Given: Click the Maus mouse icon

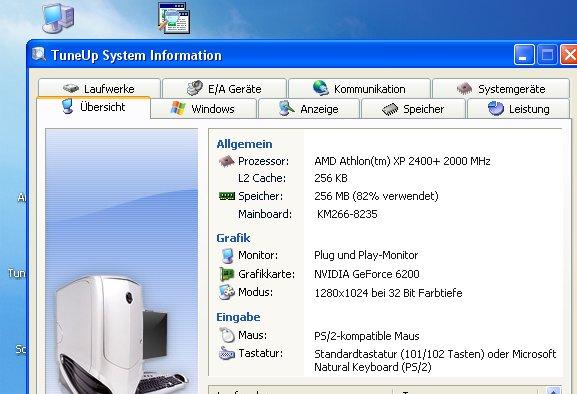Looking at the screenshot, I should point(227,335).
